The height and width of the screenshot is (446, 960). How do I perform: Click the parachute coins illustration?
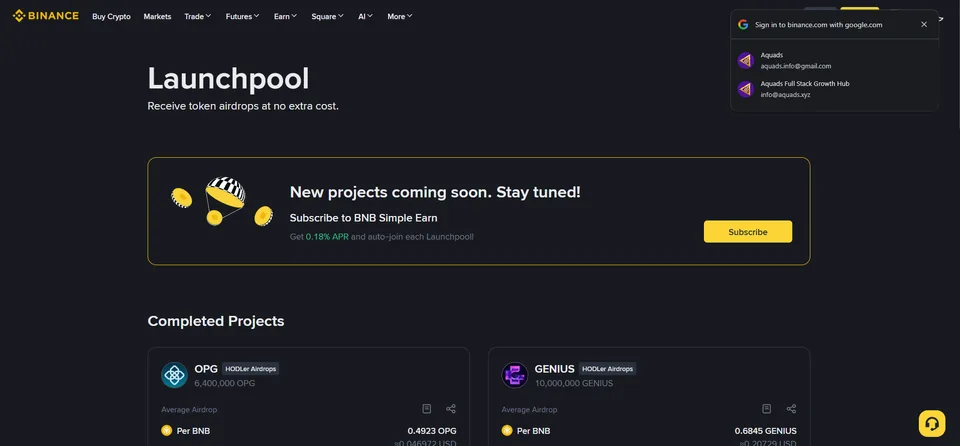click(x=222, y=201)
